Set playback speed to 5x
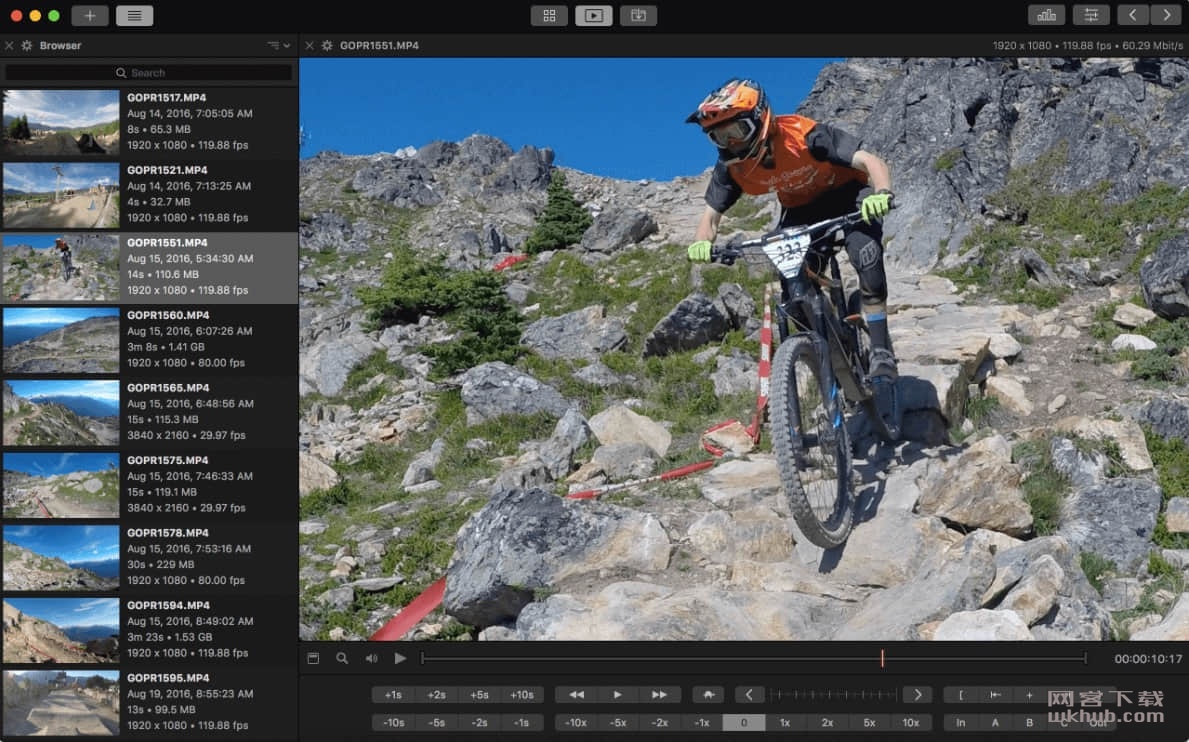 pyautogui.click(x=869, y=722)
